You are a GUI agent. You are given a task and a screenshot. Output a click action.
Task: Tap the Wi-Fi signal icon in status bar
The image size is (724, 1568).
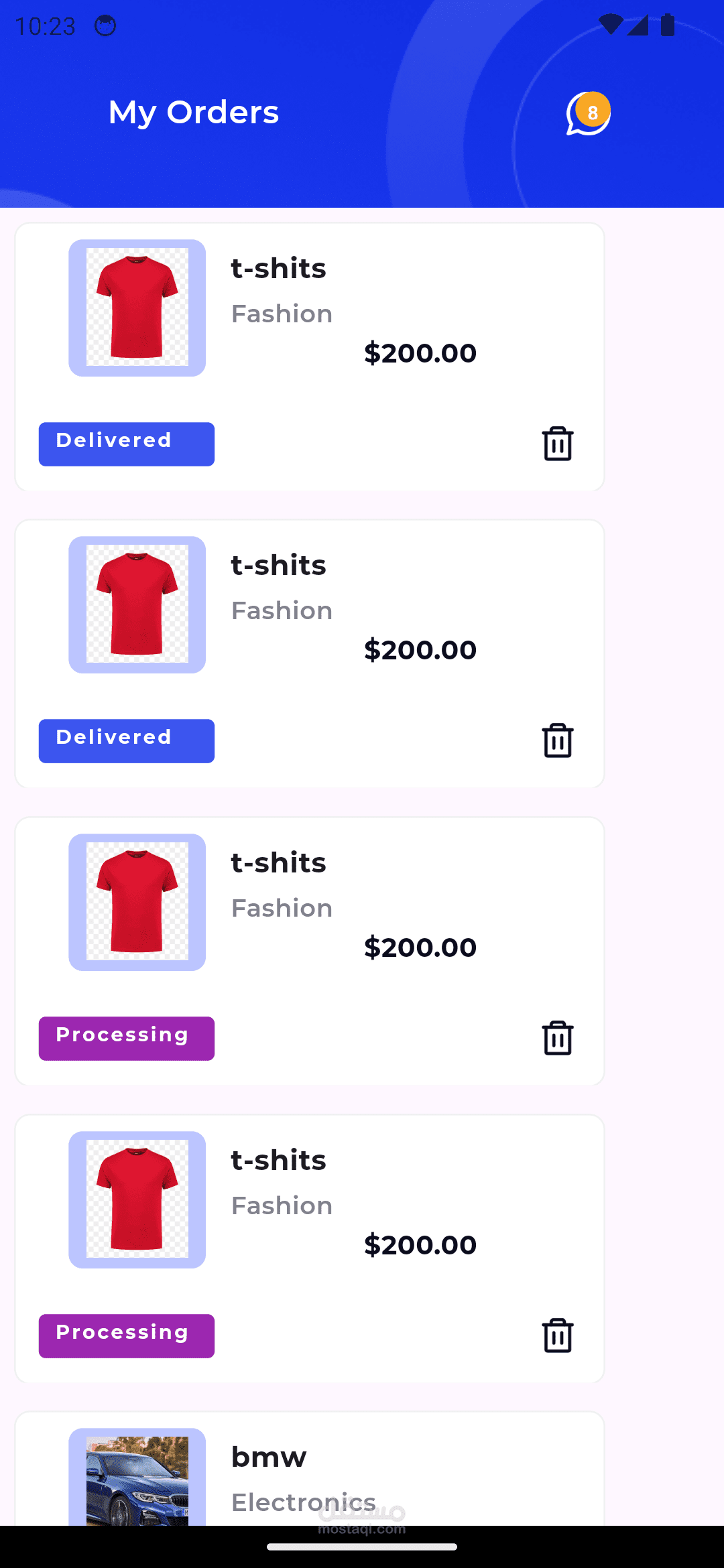point(611,25)
